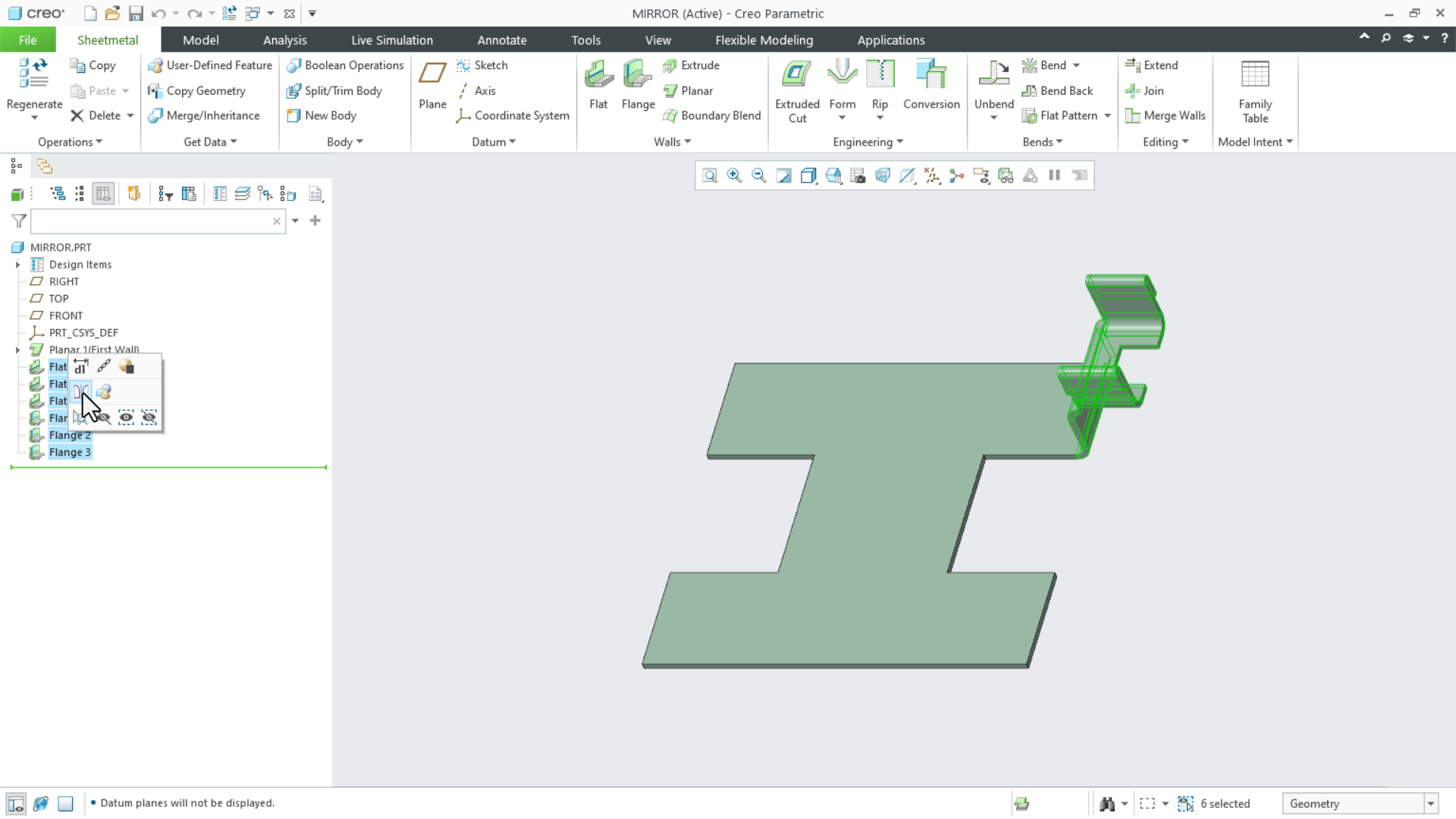
Task: Create a datum Plane
Action: pos(432,85)
